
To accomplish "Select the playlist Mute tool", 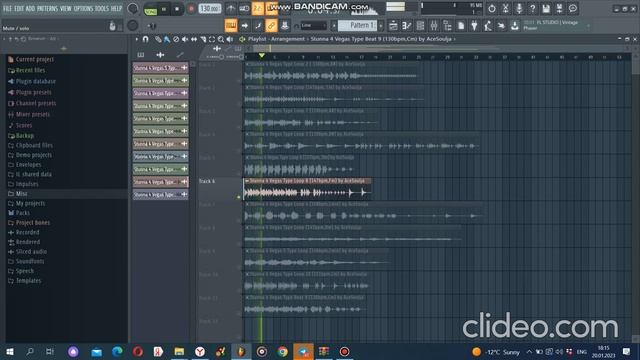I will [x=185, y=39].
